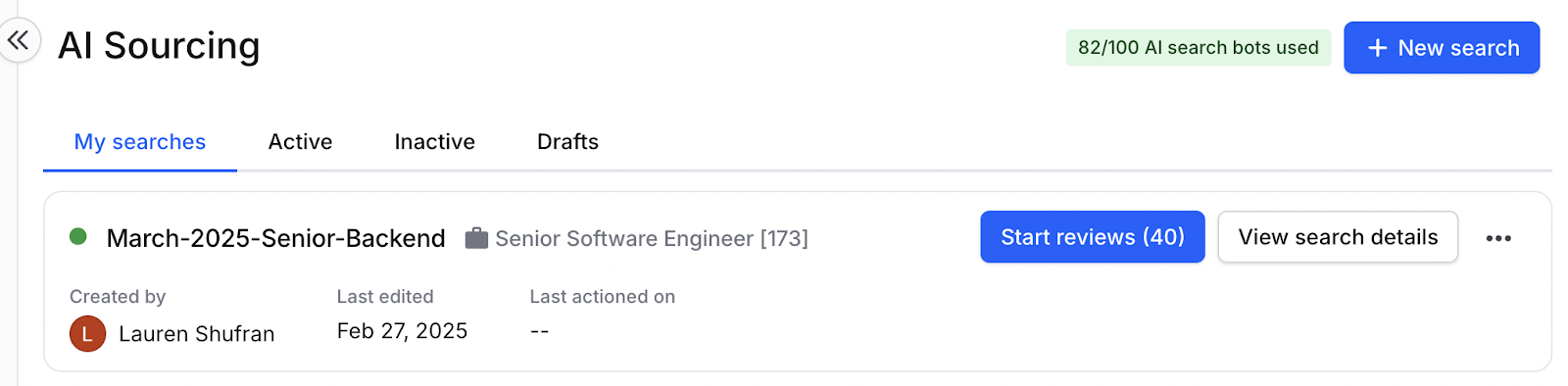Open the Active tab

[300, 142]
